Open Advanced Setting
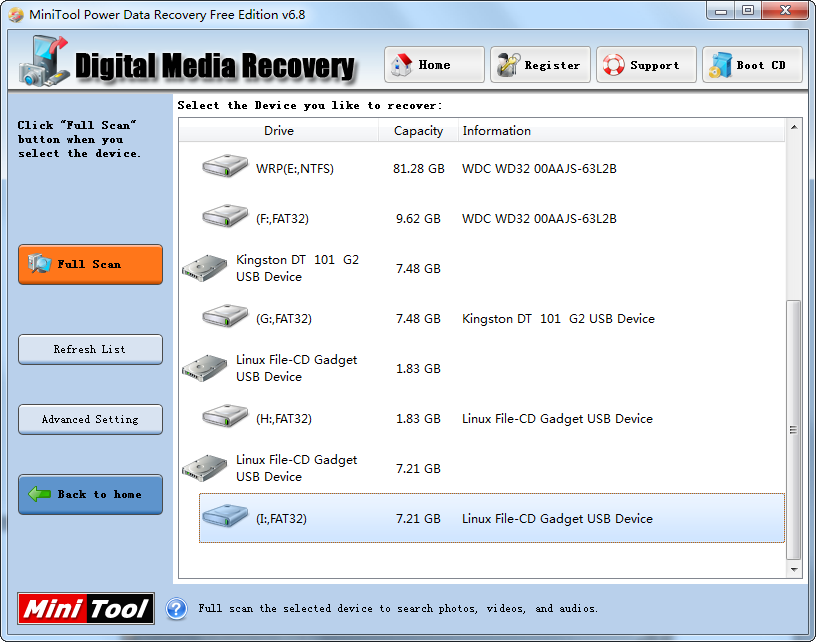 (x=91, y=419)
